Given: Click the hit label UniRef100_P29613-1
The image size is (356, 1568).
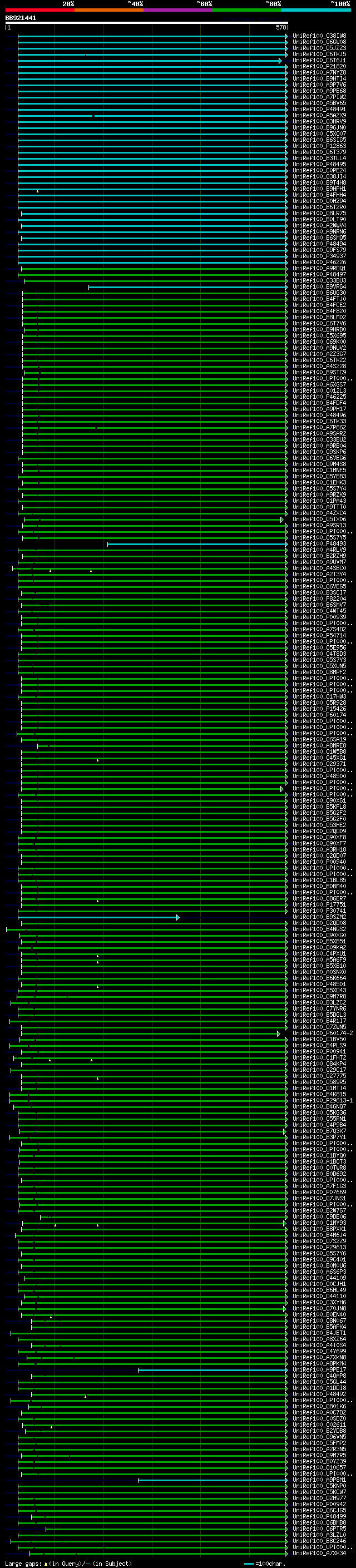Looking at the screenshot, I should click(x=323, y=1100).
